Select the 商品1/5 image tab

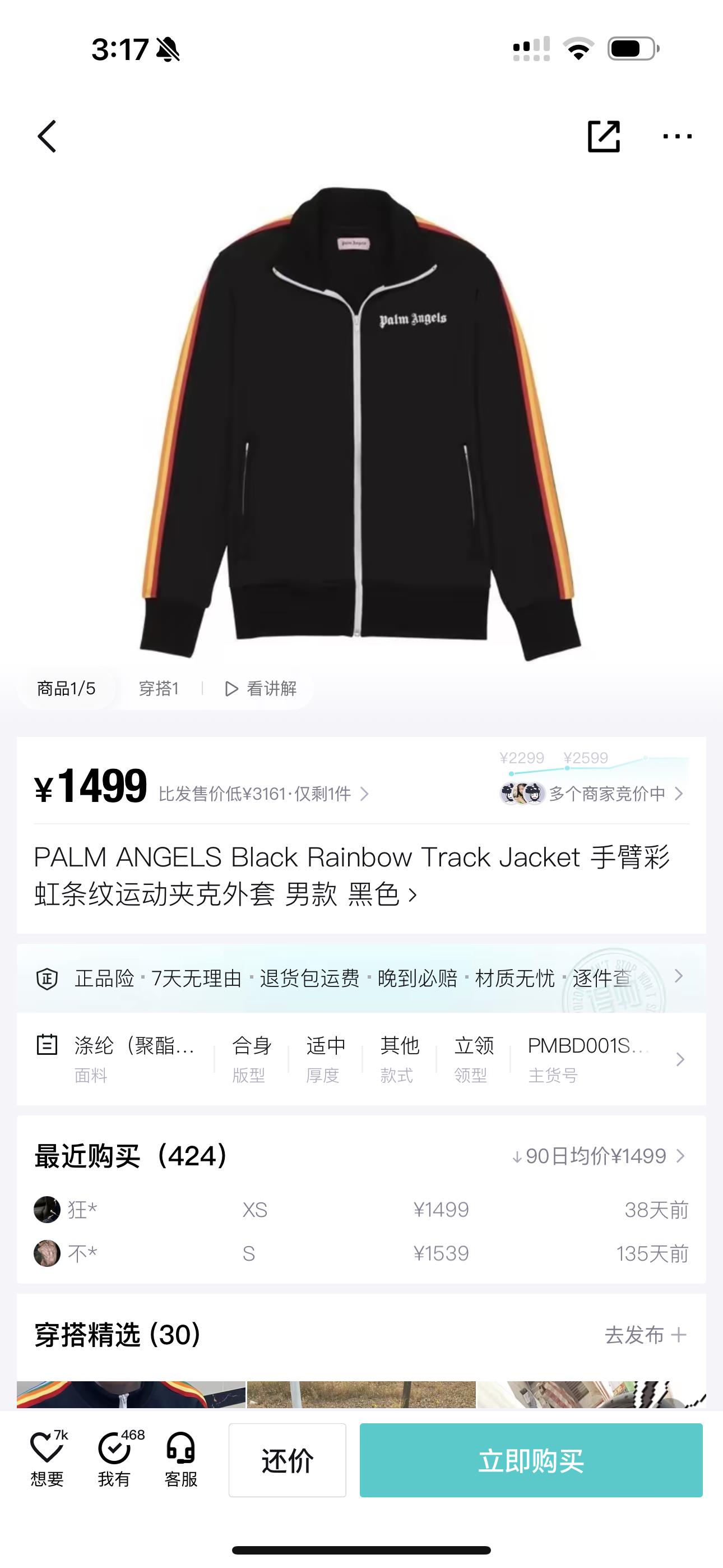pyautogui.click(x=66, y=689)
